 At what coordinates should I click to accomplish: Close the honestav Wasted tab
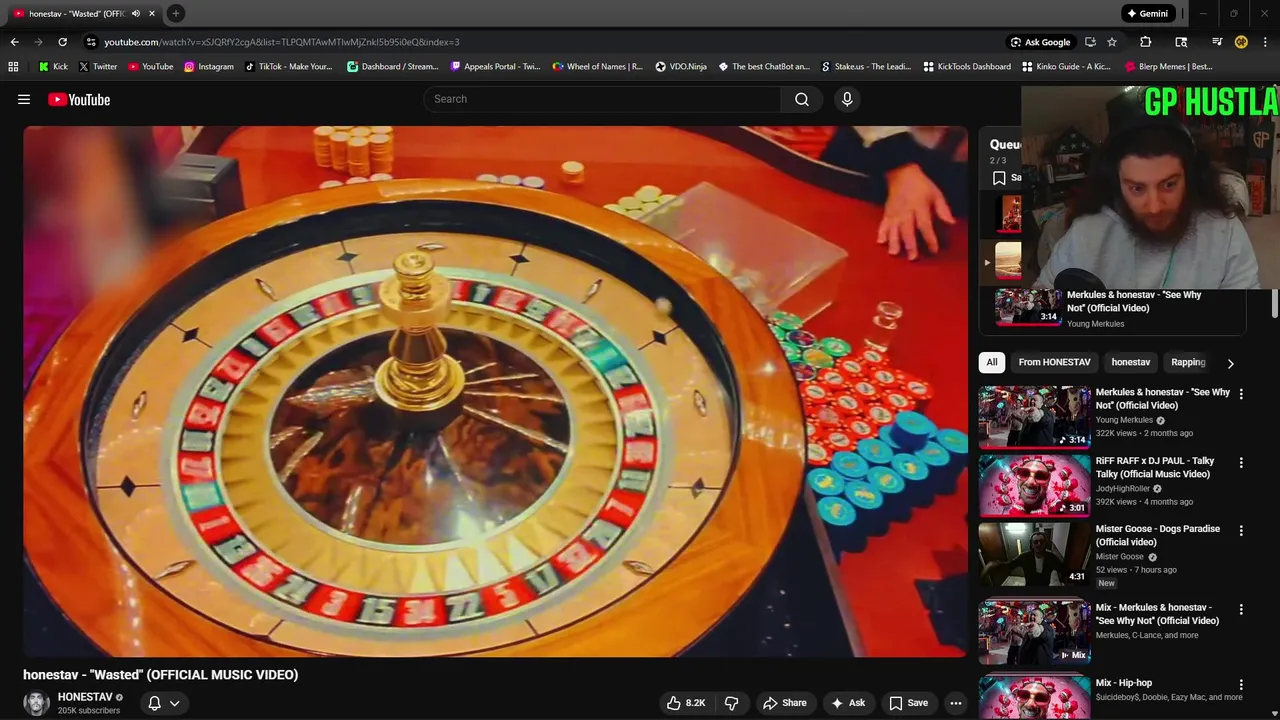[x=152, y=13]
